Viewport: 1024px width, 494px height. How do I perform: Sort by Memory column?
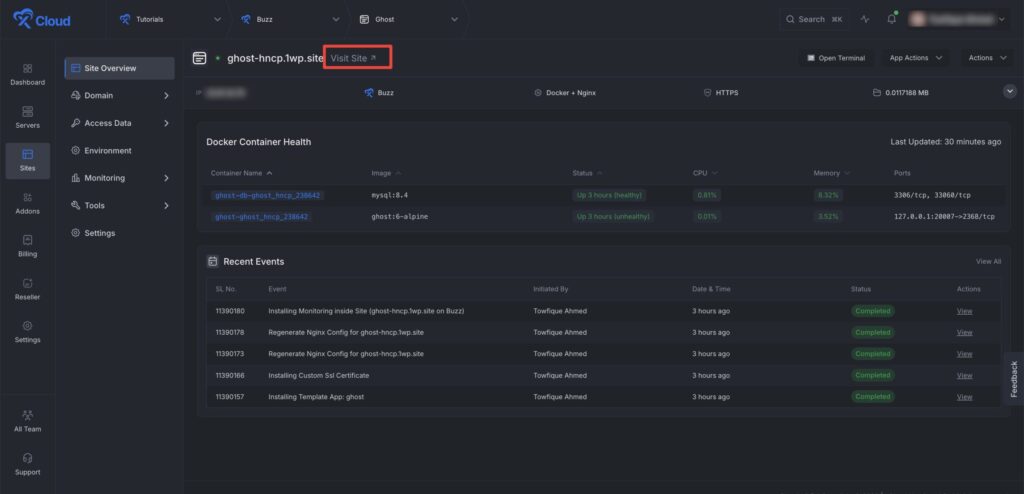click(x=831, y=173)
